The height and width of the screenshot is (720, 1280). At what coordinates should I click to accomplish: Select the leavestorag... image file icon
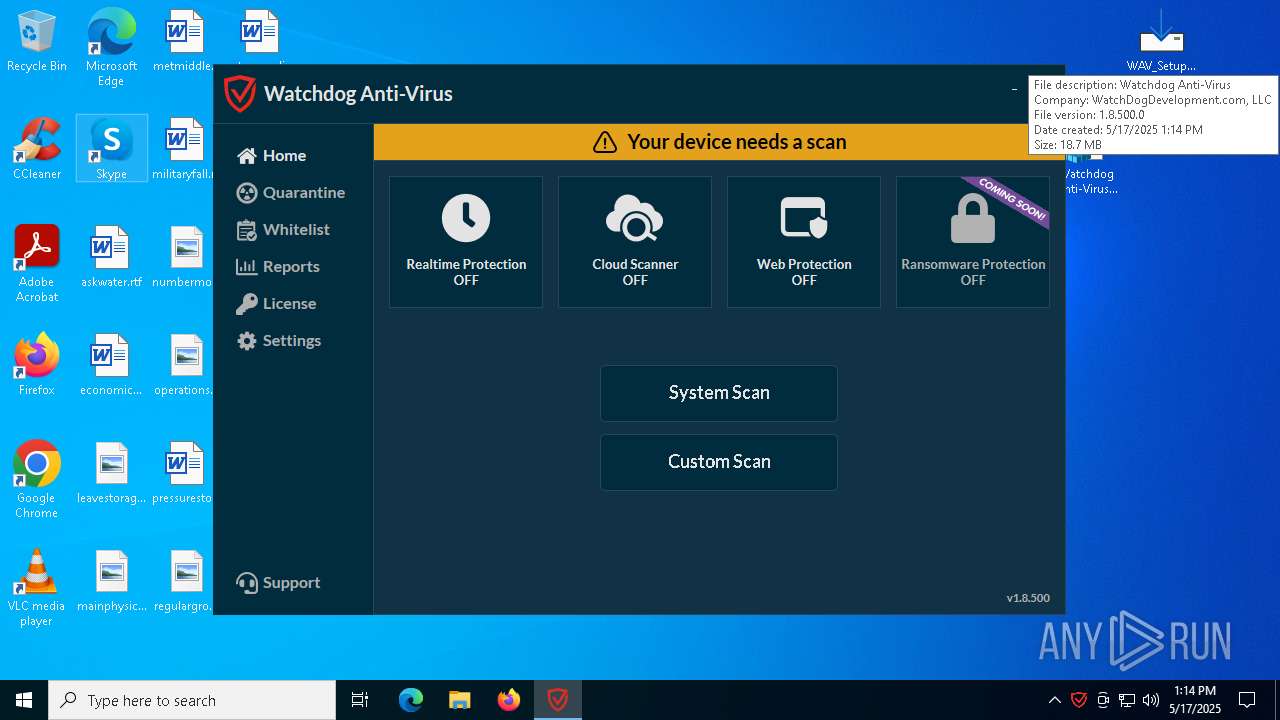111,473
